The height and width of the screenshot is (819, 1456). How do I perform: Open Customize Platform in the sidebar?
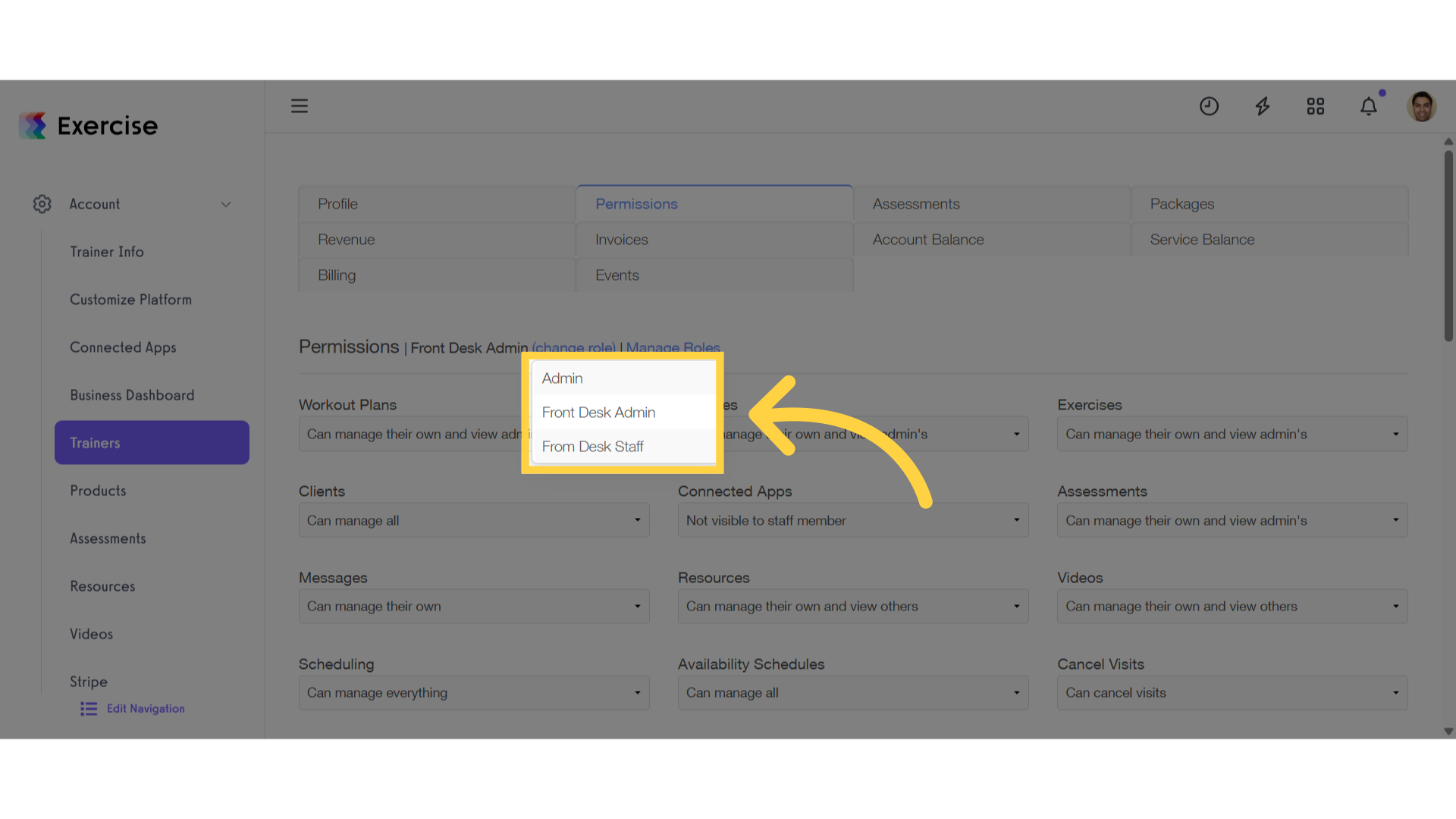pos(130,300)
